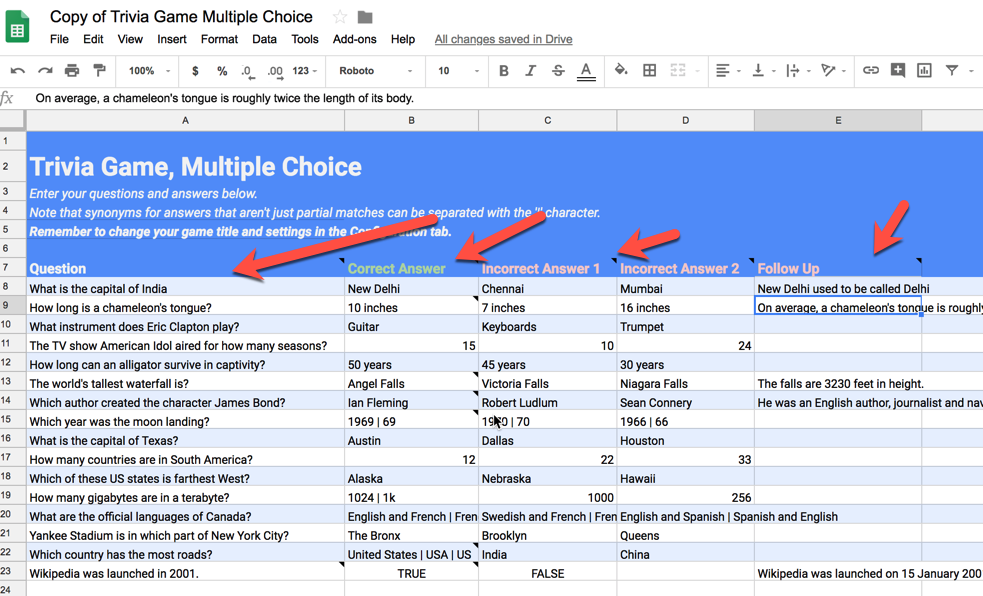
Task: Print the spreadsheet
Action: [72, 71]
